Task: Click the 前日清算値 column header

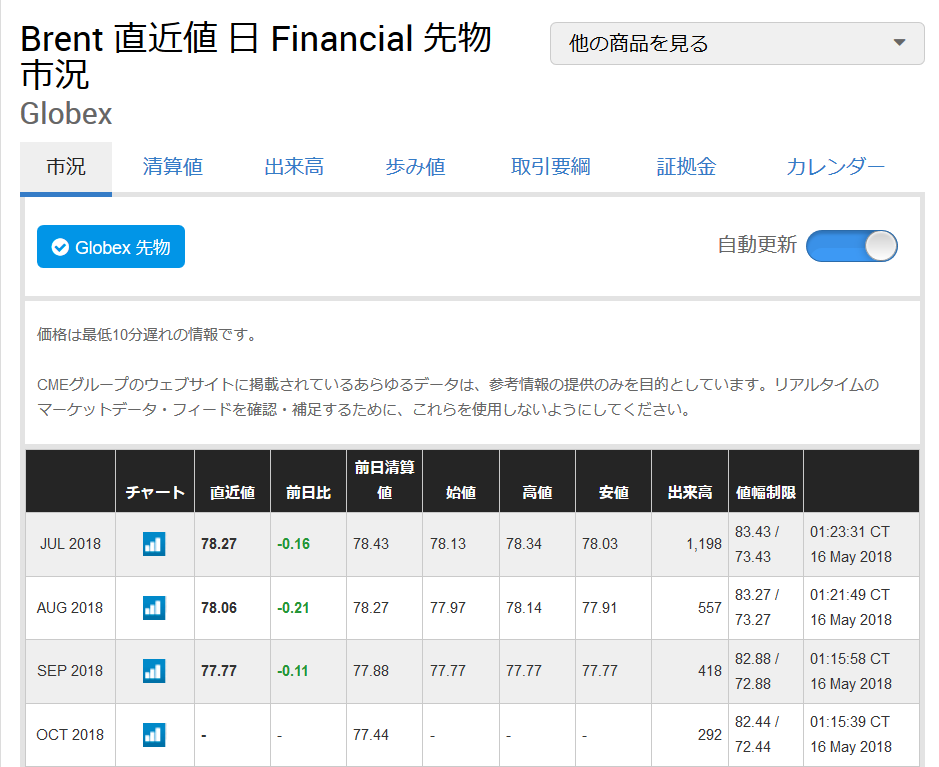Action: 384,480
